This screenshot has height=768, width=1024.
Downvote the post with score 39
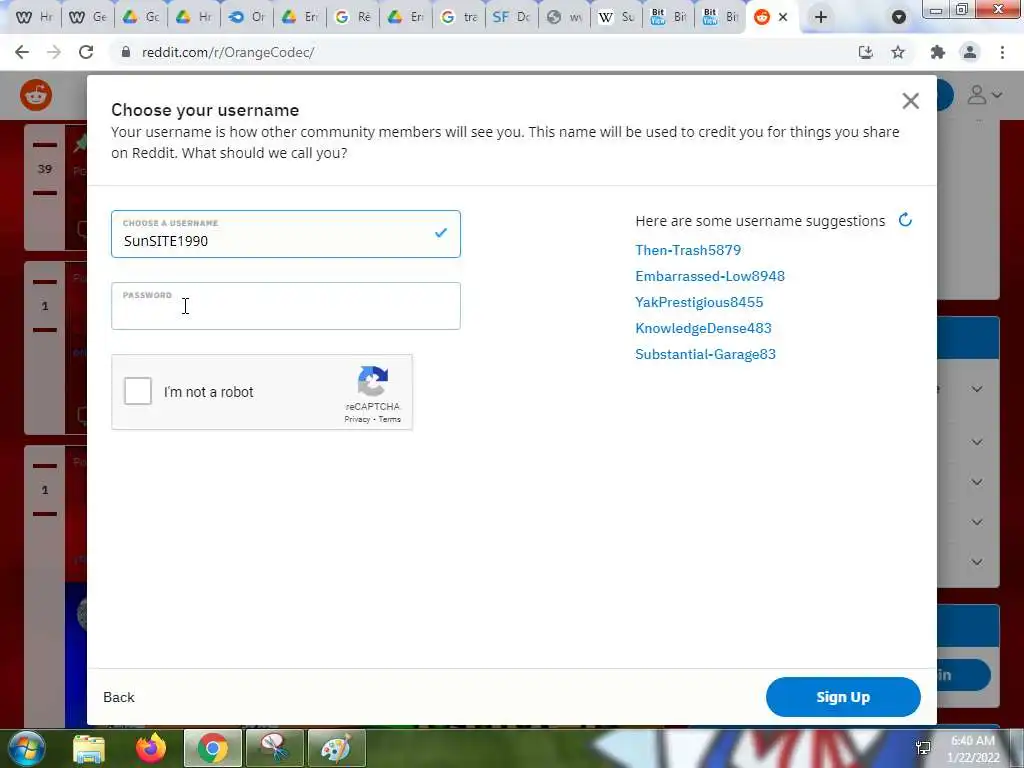click(44, 193)
